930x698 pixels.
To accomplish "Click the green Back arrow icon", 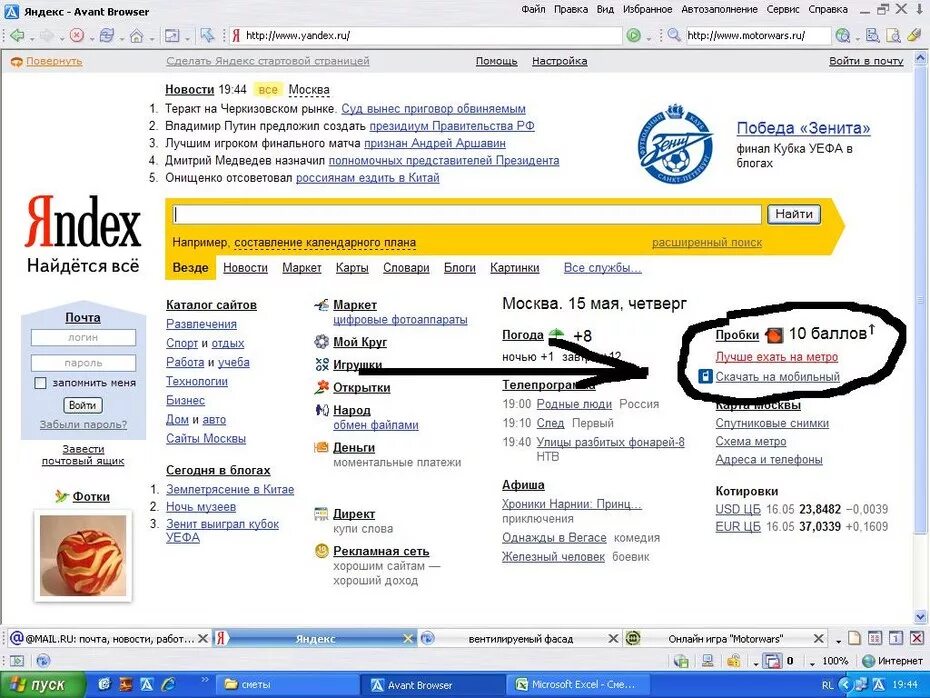I will pos(17,36).
